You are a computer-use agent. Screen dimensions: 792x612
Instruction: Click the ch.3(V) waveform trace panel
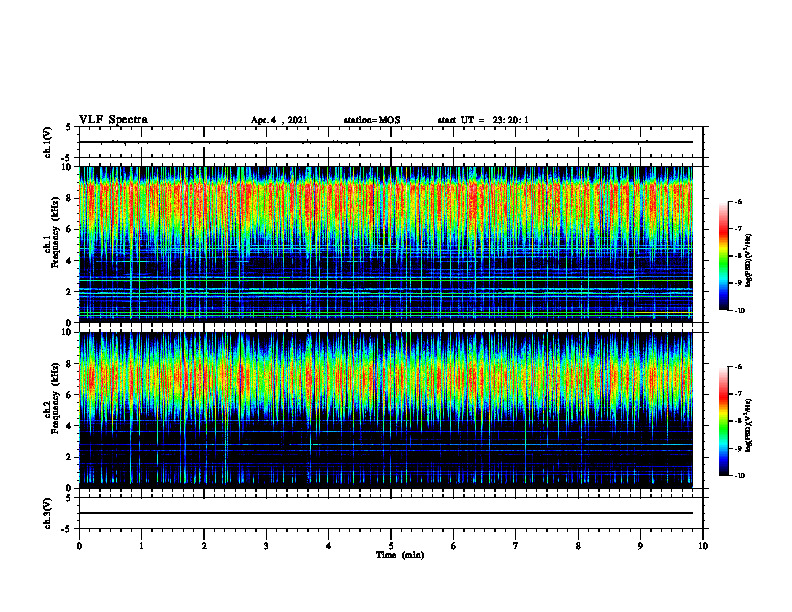[391, 513]
